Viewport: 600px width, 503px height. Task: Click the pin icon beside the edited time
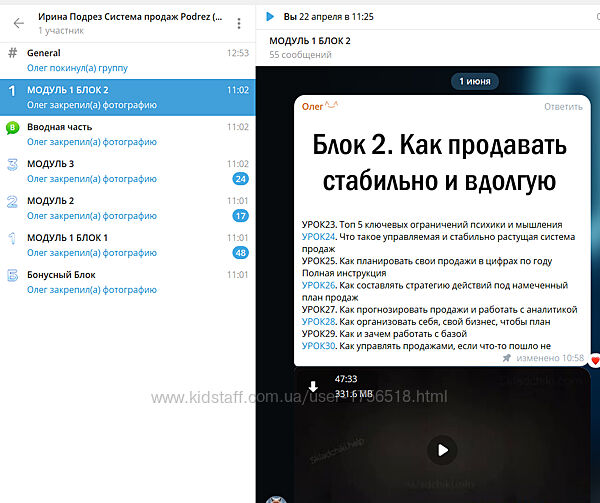(x=507, y=357)
